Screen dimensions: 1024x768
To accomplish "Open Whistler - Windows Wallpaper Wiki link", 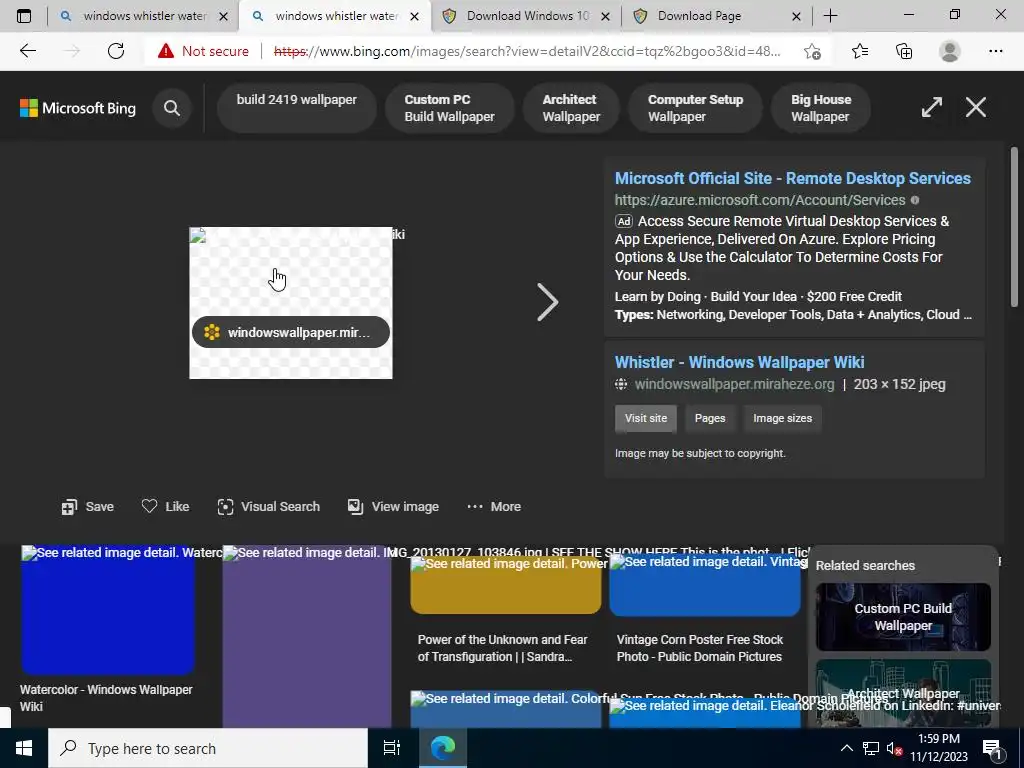I will (x=739, y=362).
